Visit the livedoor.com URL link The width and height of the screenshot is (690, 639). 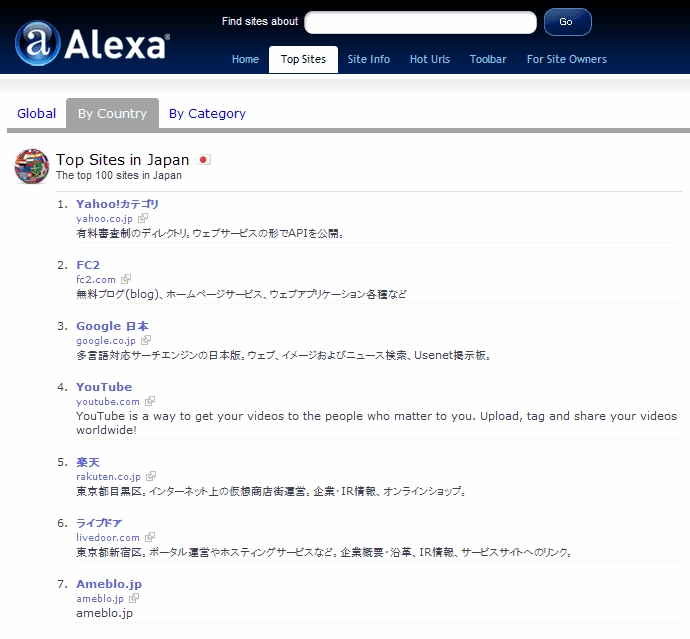tap(108, 537)
